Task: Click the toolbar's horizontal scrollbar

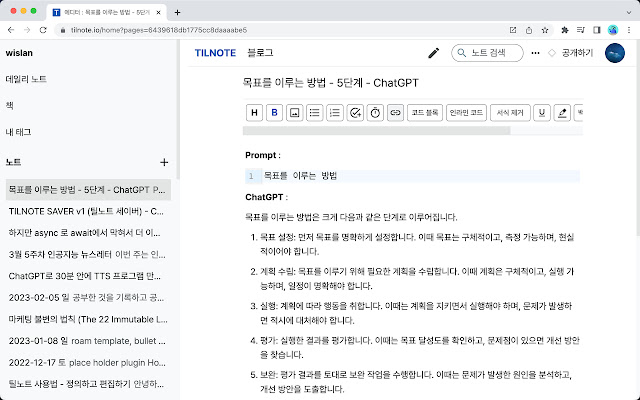Action: point(376,131)
